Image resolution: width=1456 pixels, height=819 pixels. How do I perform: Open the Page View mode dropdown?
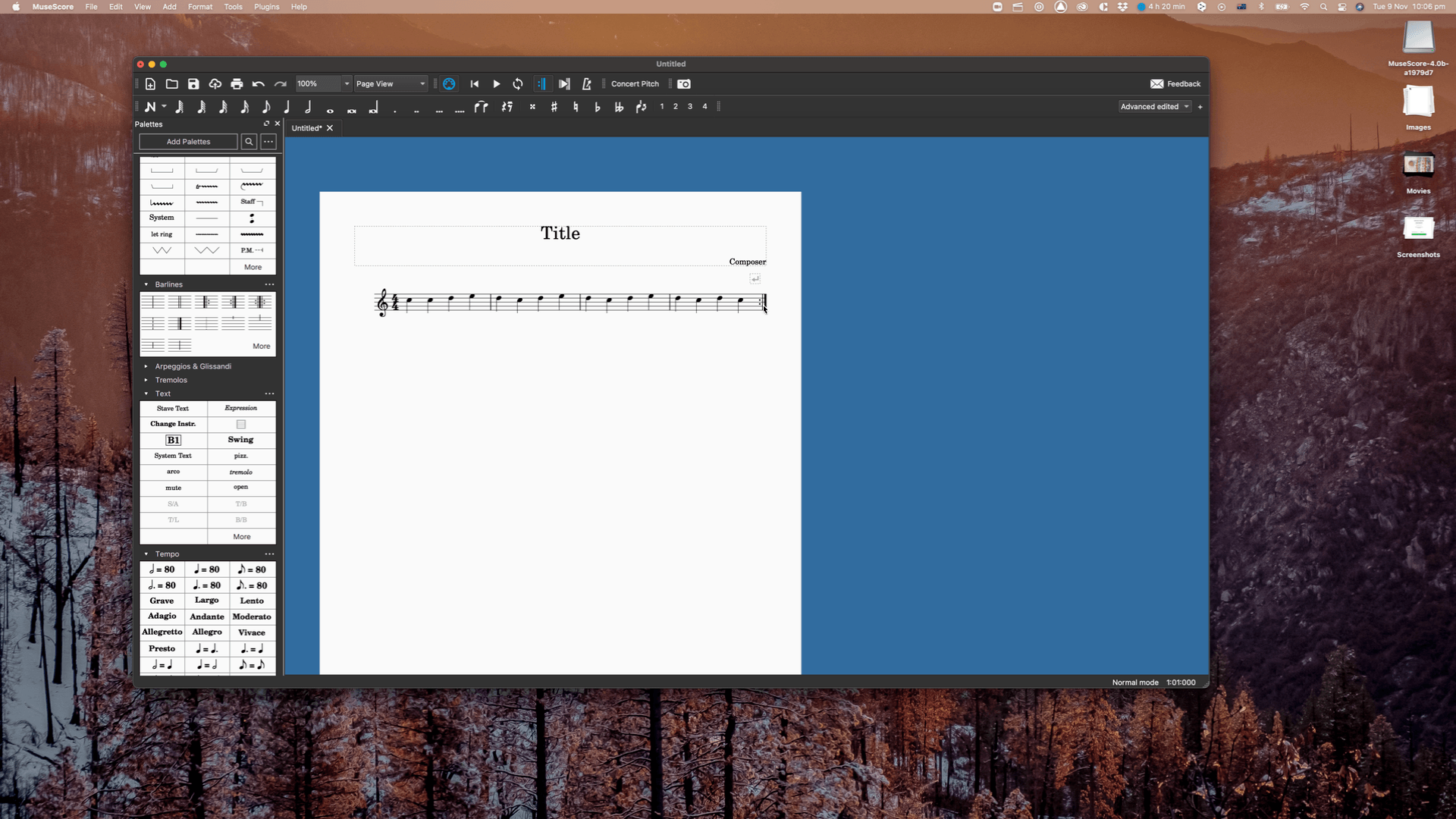click(x=391, y=84)
